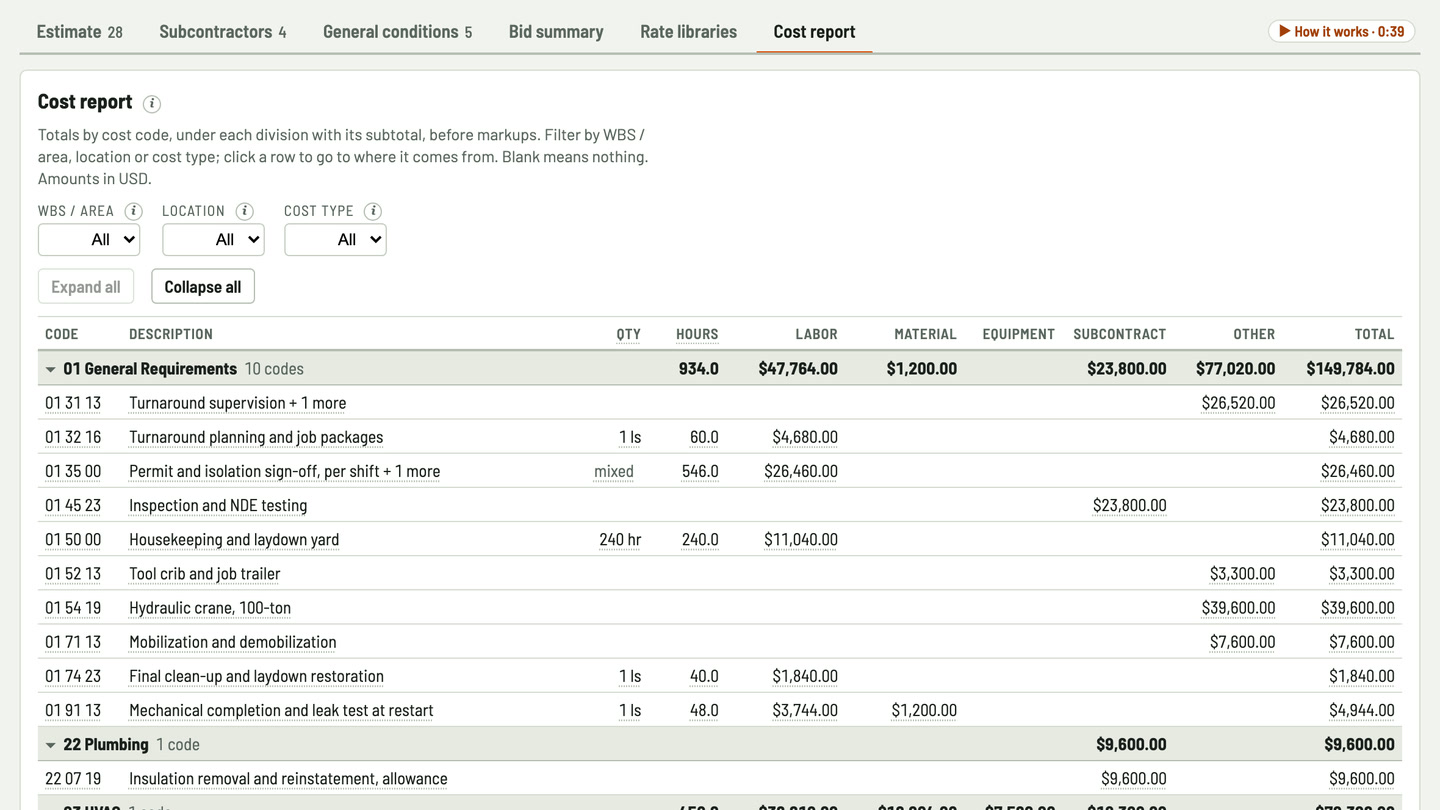The height and width of the screenshot is (810, 1440).
Task: Open Inspection and NDE testing row
Action: tap(720, 505)
